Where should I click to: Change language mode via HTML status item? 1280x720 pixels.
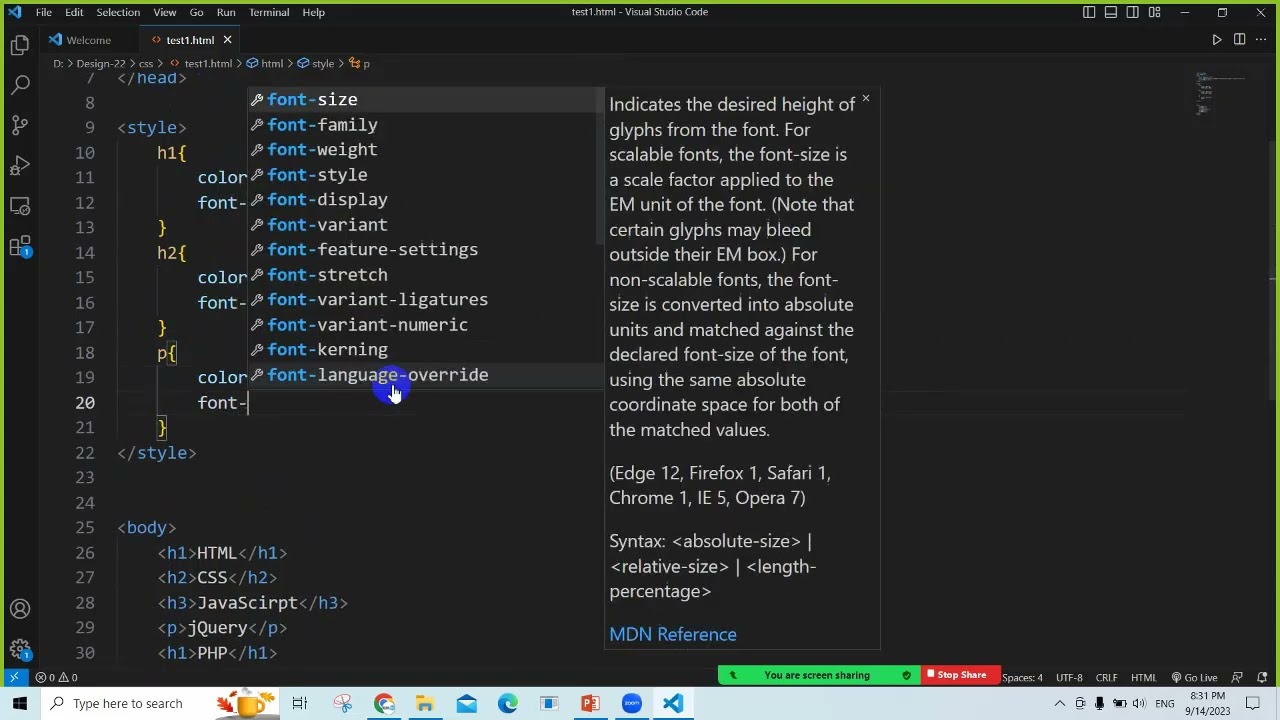pyautogui.click(x=1143, y=677)
